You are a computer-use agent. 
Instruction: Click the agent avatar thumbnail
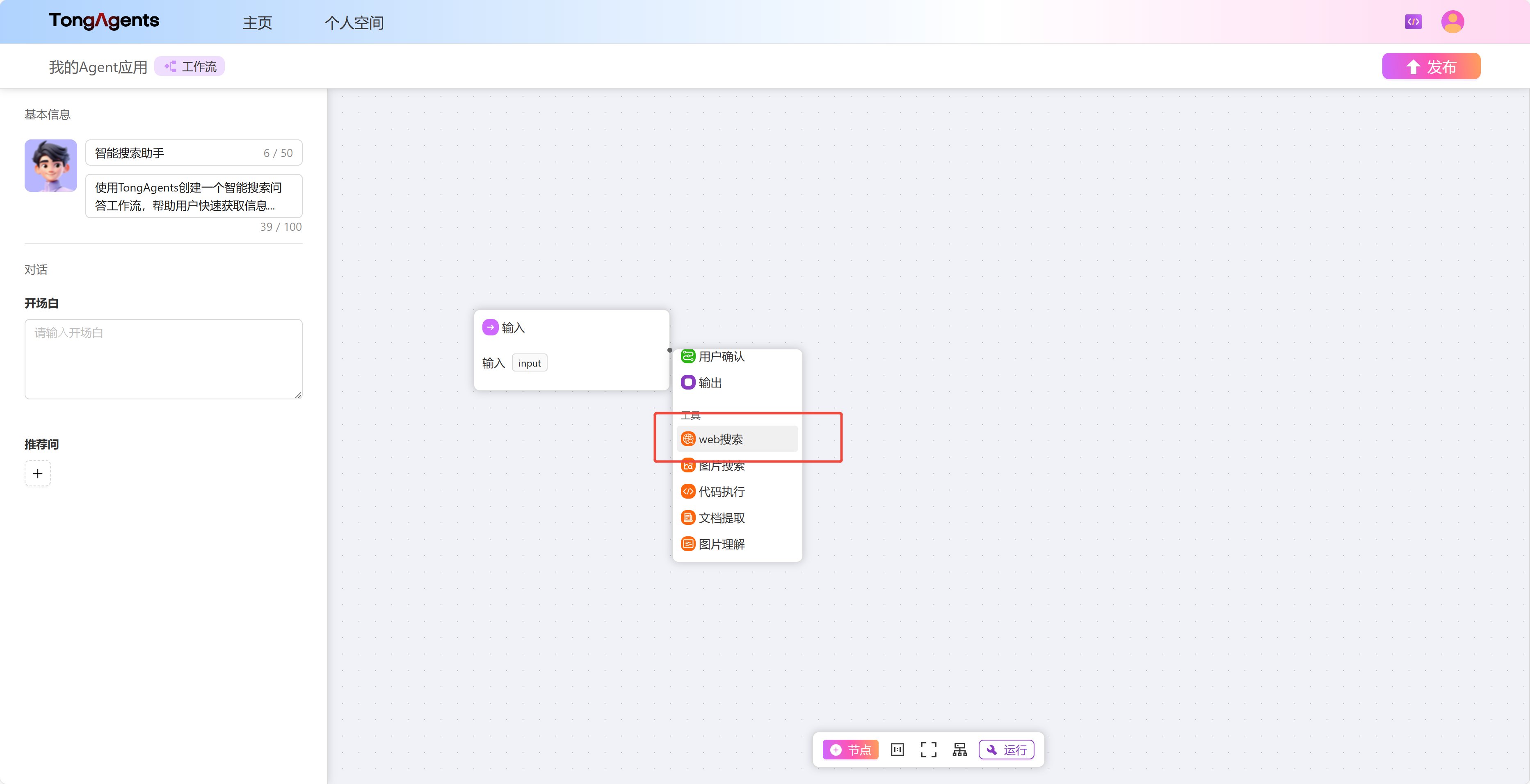(50, 165)
